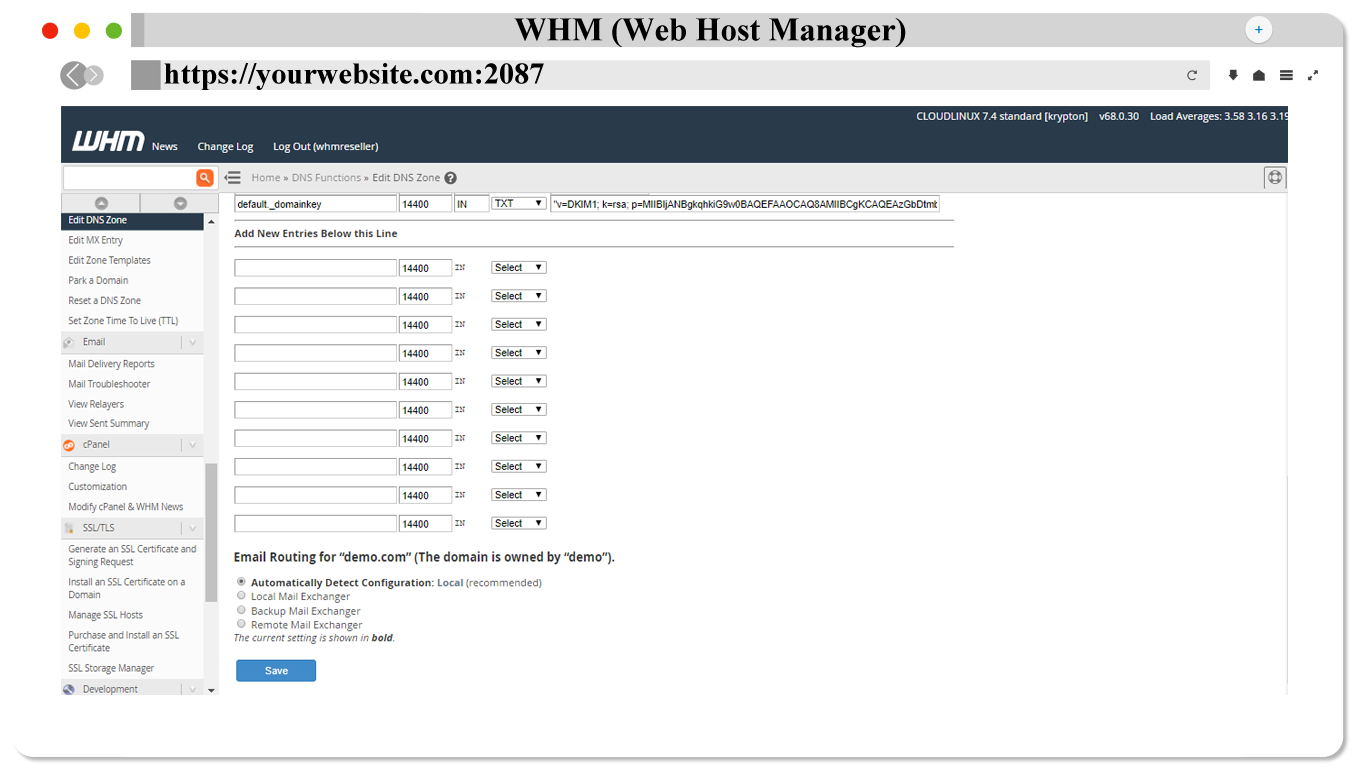The image size is (1362, 769).
Task: Collapse the Email section chevron
Action: (x=192, y=342)
